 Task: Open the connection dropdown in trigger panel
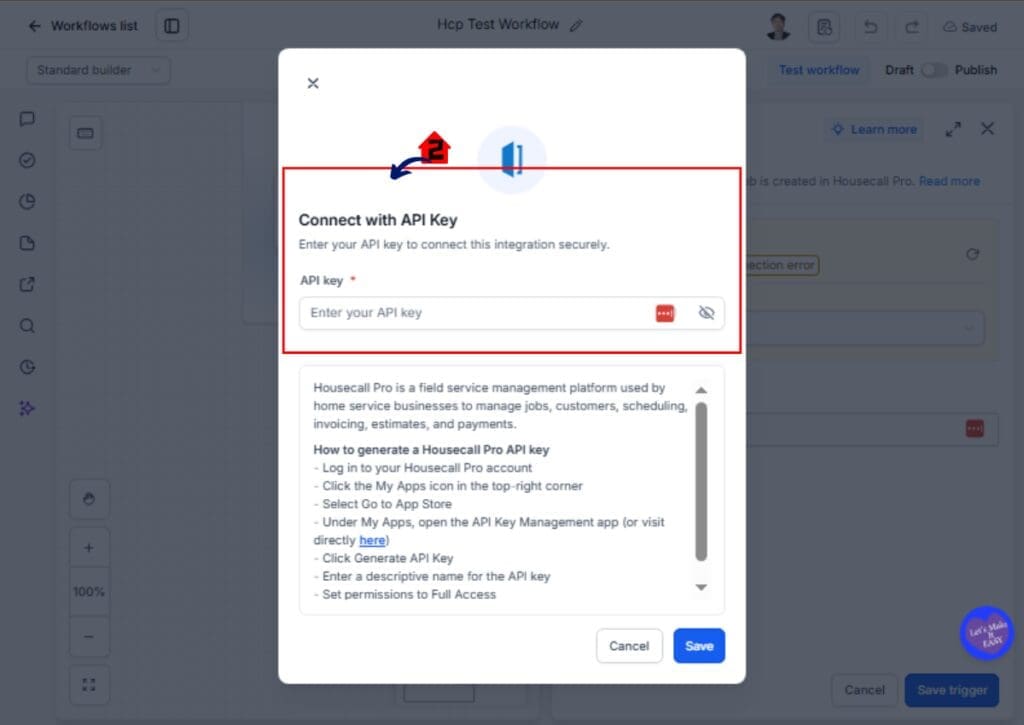pos(865,328)
